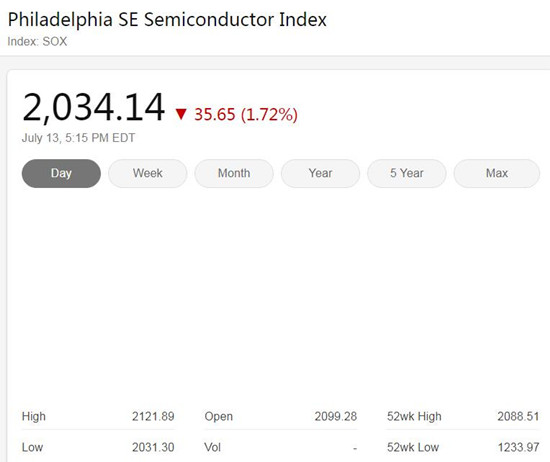Click the High value 2121.89
Viewport: 550px width, 462px height.
(153, 416)
